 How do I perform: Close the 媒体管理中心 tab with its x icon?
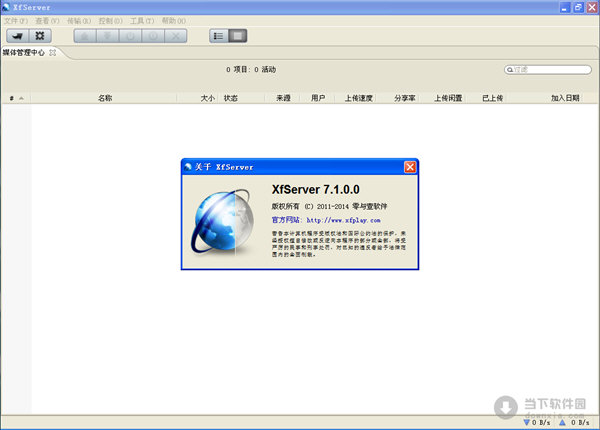[x=52, y=52]
